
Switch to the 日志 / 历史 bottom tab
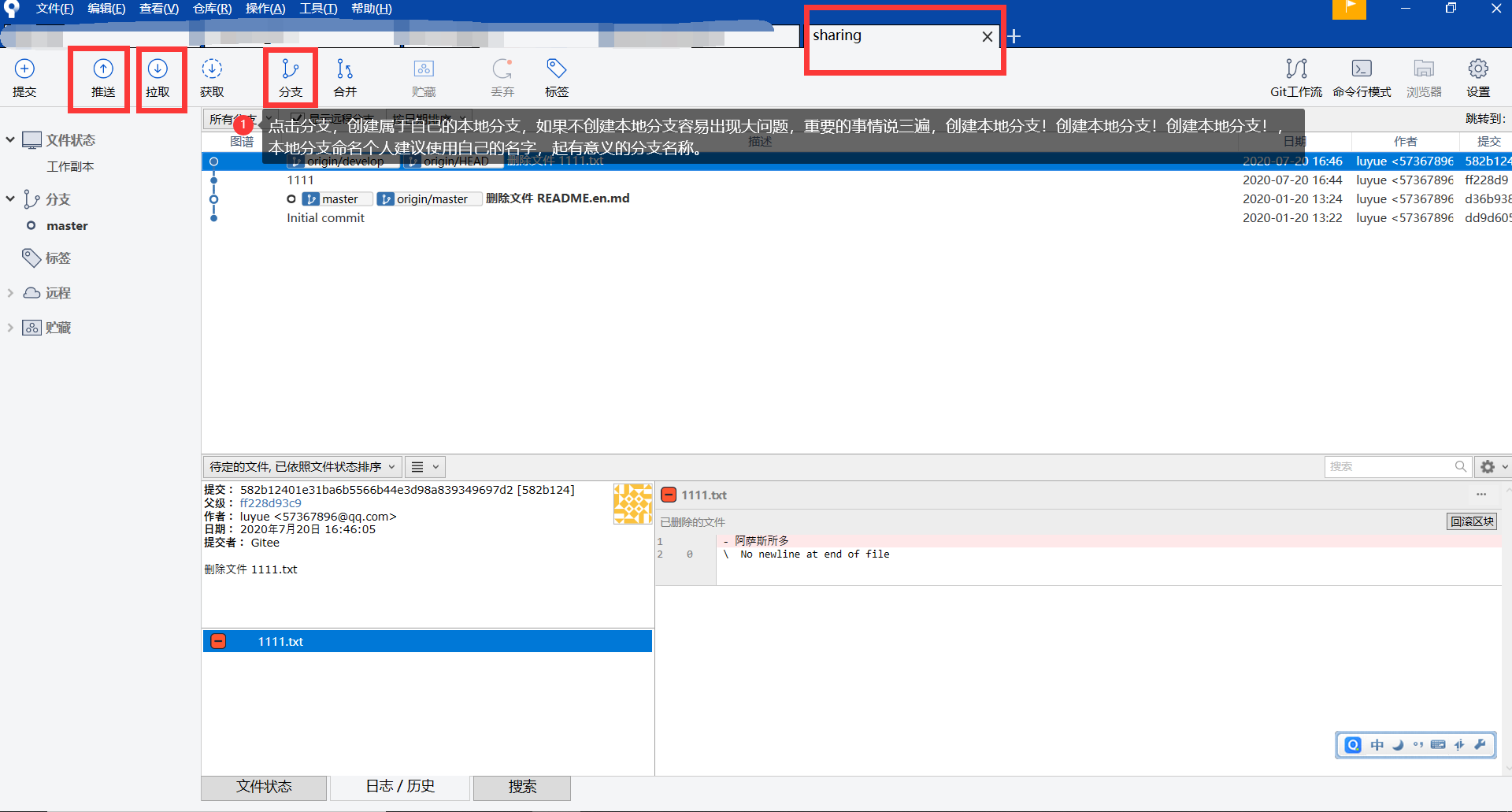pos(400,787)
